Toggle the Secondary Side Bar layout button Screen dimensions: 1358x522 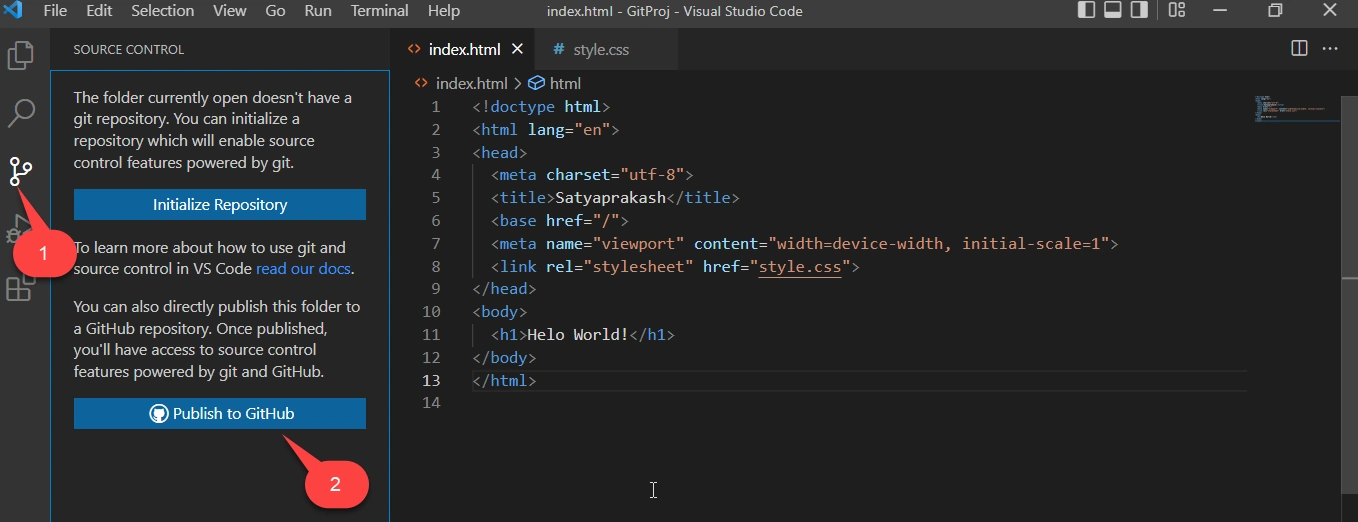point(1139,11)
